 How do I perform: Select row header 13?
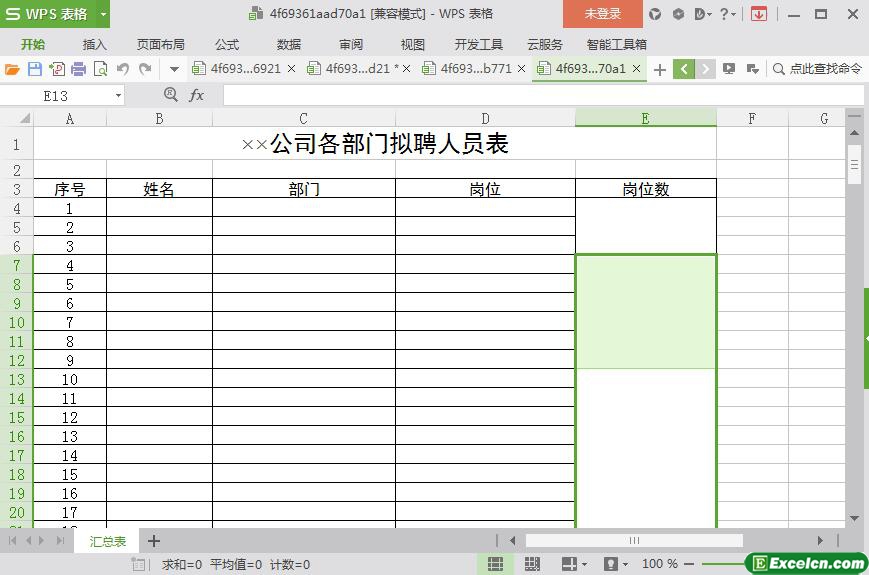(x=17, y=379)
